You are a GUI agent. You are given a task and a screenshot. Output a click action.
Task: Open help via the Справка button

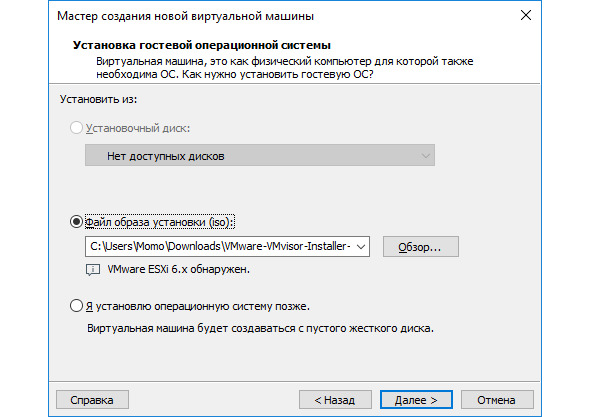tap(92, 400)
